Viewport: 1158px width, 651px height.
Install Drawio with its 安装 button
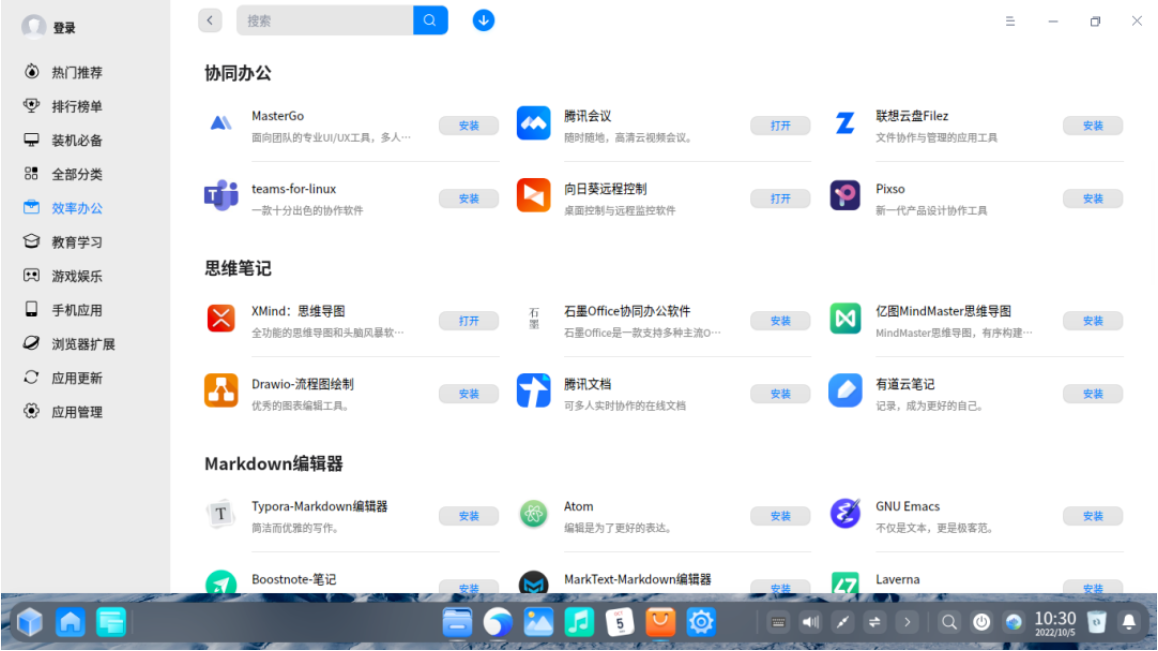468,394
